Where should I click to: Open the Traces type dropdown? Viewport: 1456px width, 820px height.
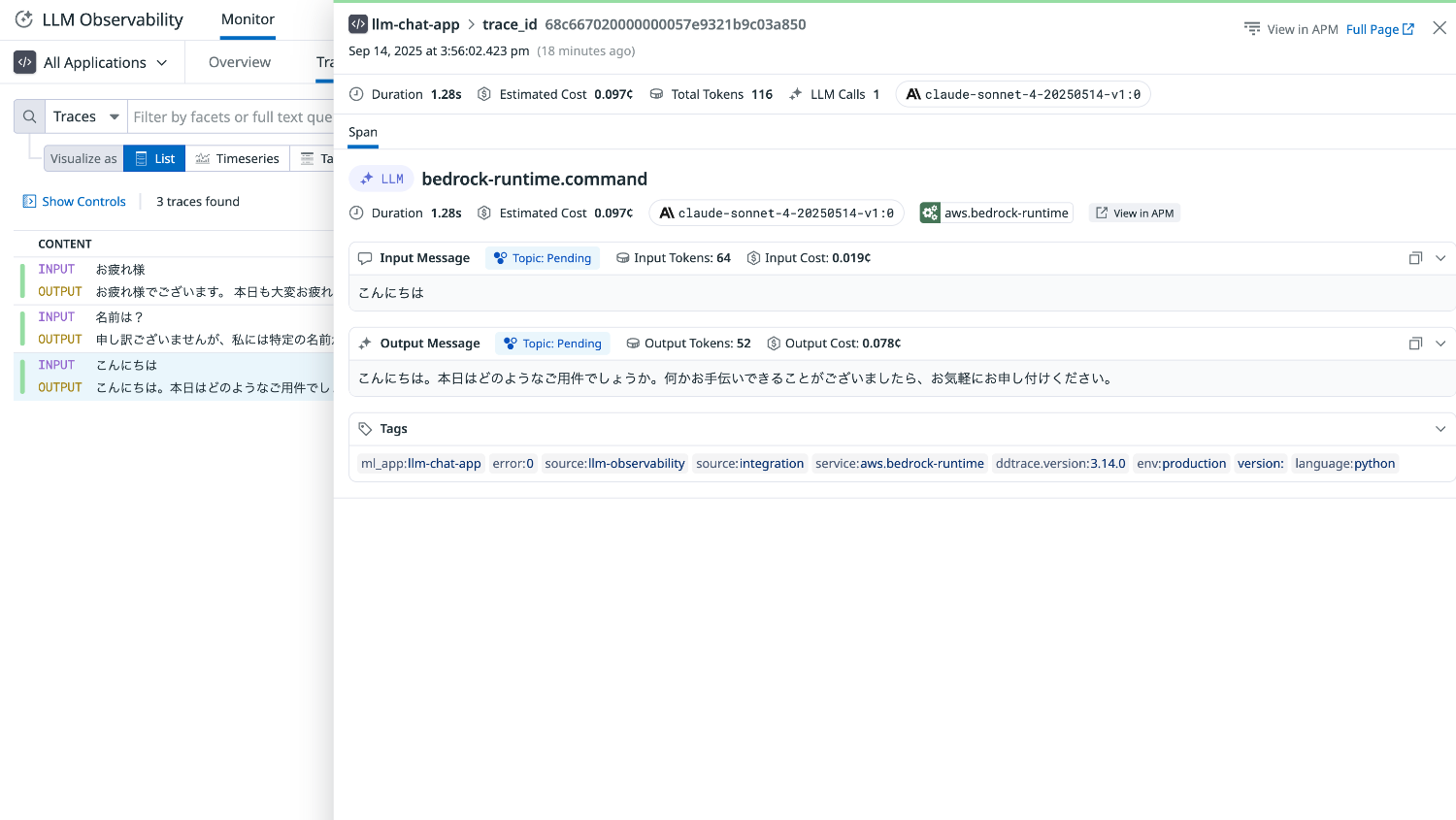pyautogui.click(x=86, y=116)
